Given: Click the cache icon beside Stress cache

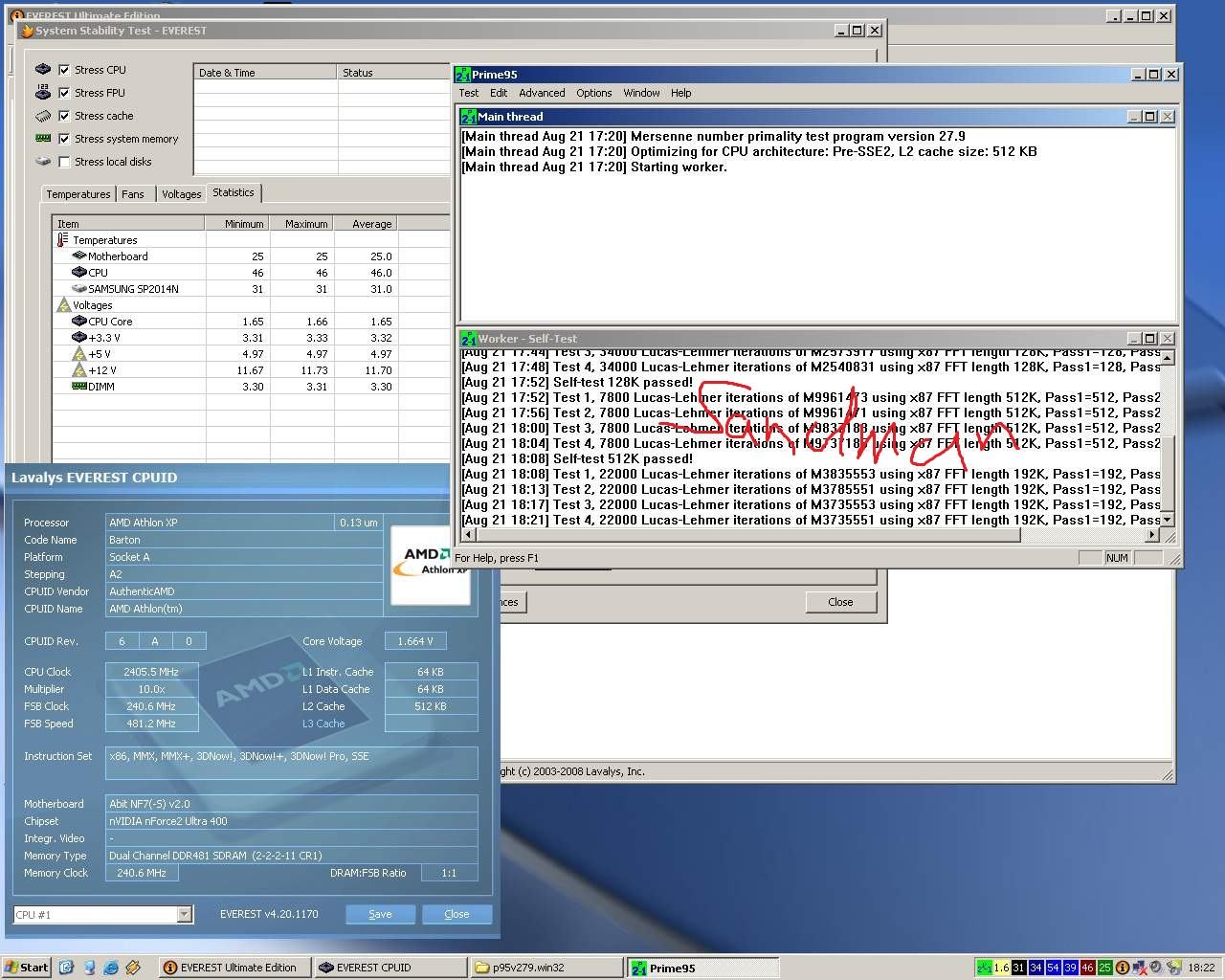Looking at the screenshot, I should (43, 116).
